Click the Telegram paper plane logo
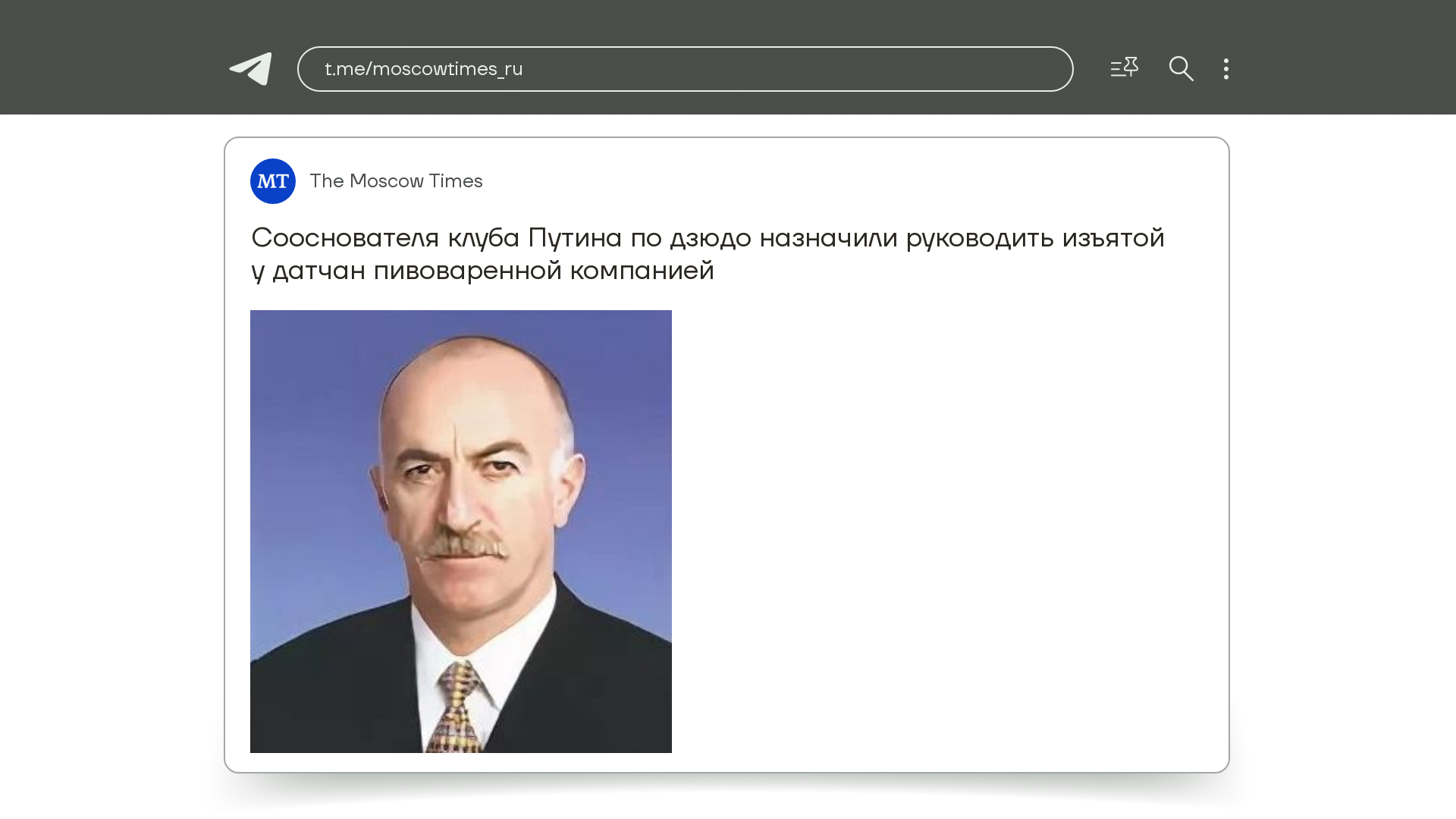Image resolution: width=1456 pixels, height=819 pixels. [x=251, y=69]
